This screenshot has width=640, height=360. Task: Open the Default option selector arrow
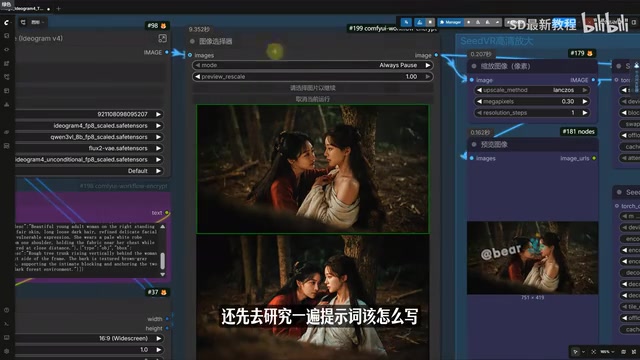point(158,171)
